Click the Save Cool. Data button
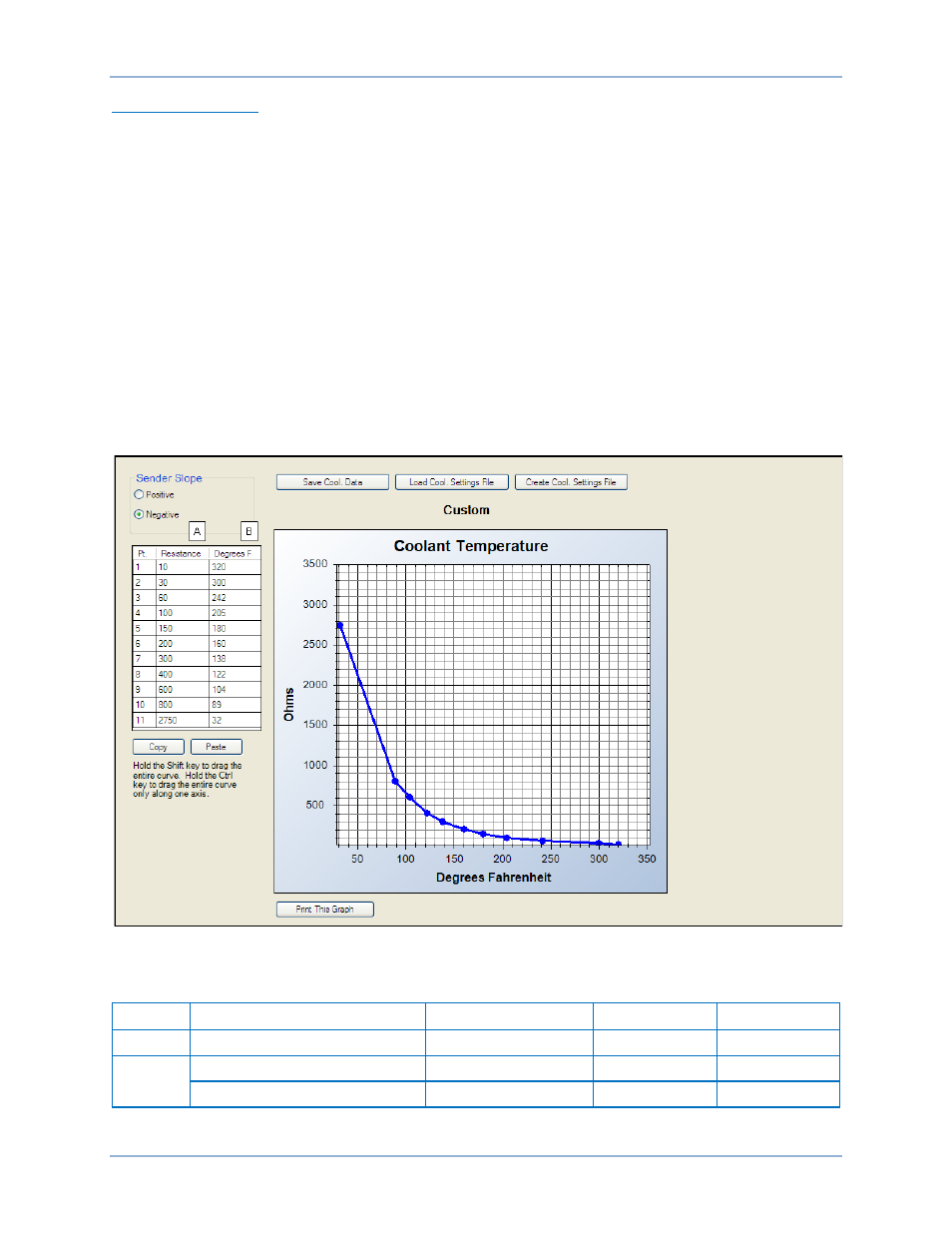 point(332,482)
